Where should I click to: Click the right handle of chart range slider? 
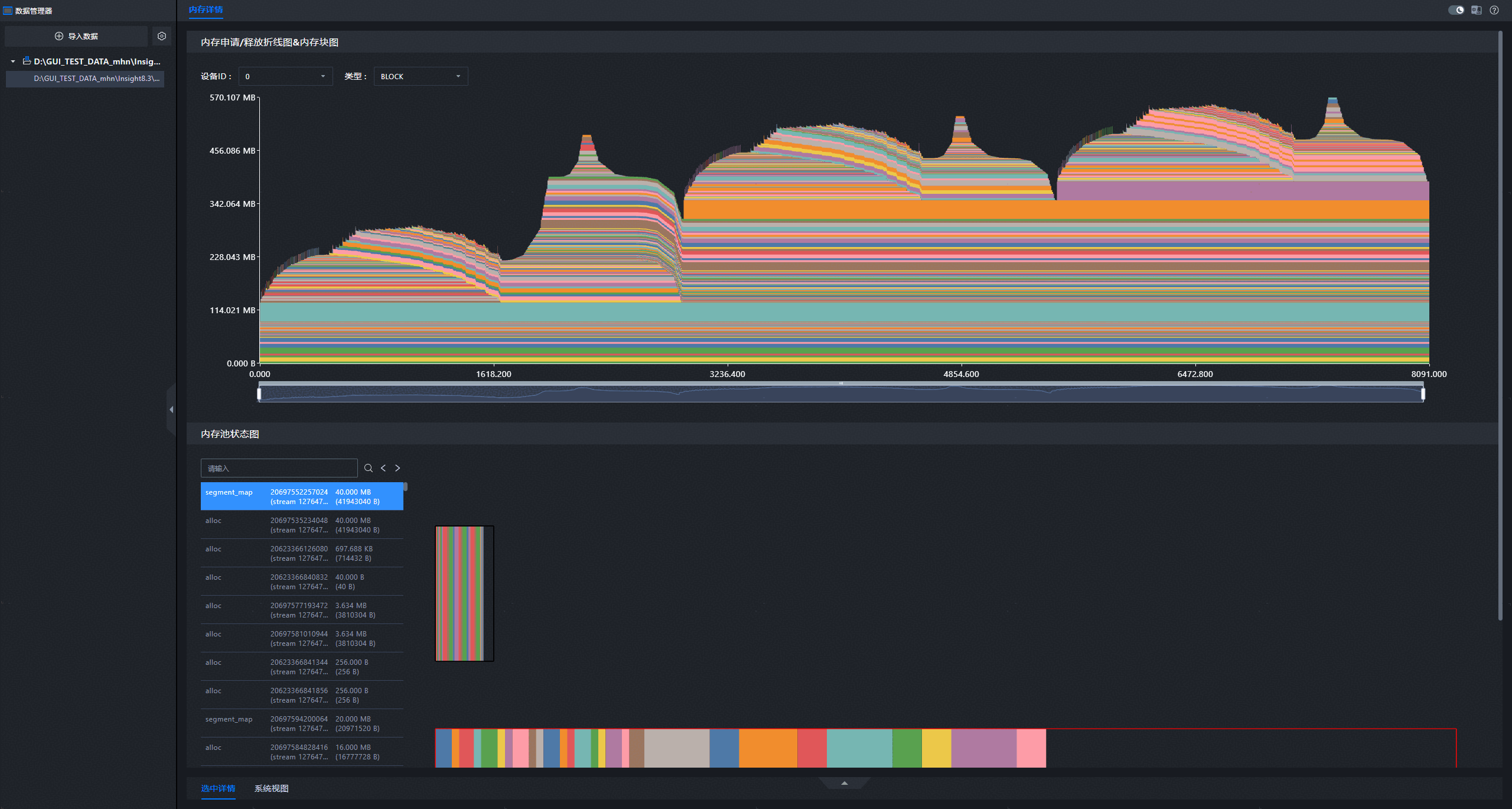pyautogui.click(x=1423, y=394)
